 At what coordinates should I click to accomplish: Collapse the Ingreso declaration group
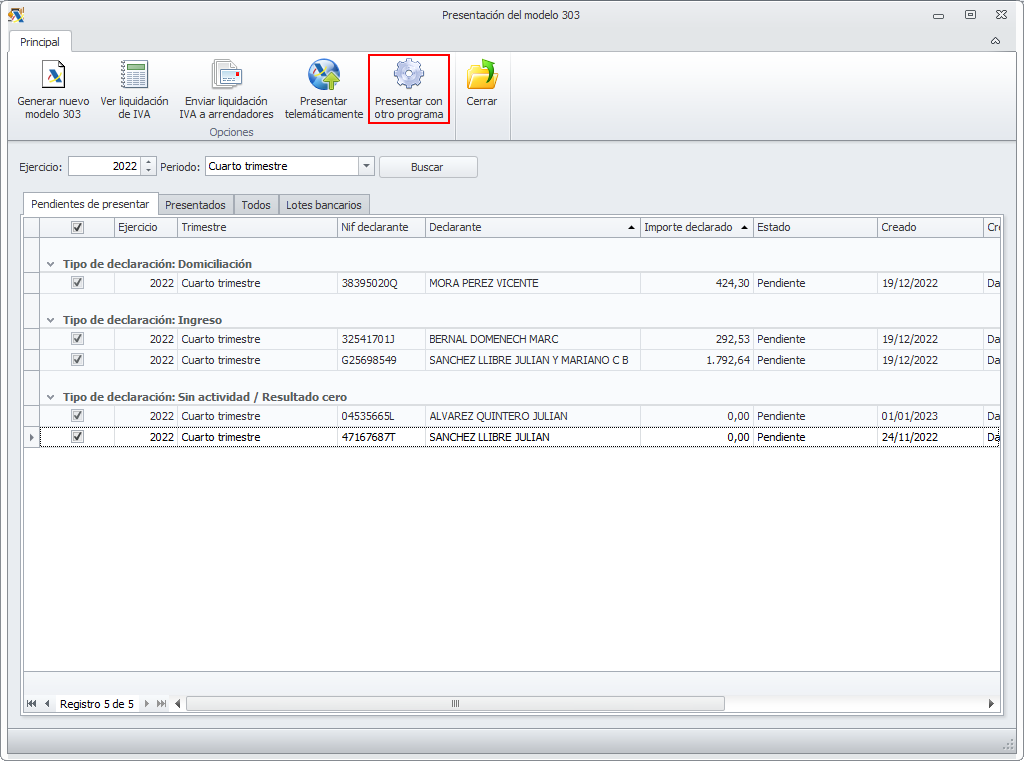tap(51, 320)
